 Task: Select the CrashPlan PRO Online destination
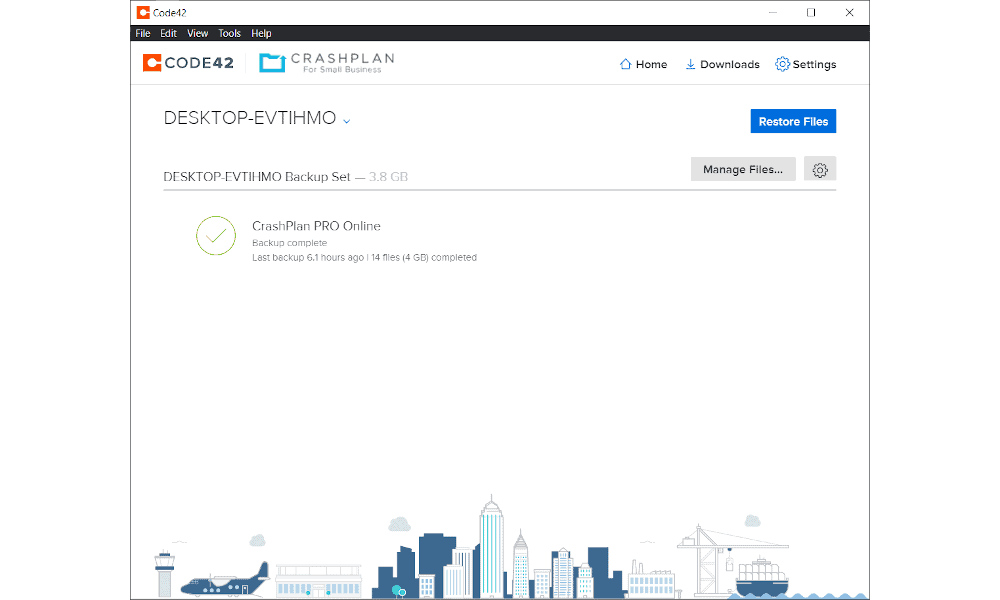pos(316,226)
